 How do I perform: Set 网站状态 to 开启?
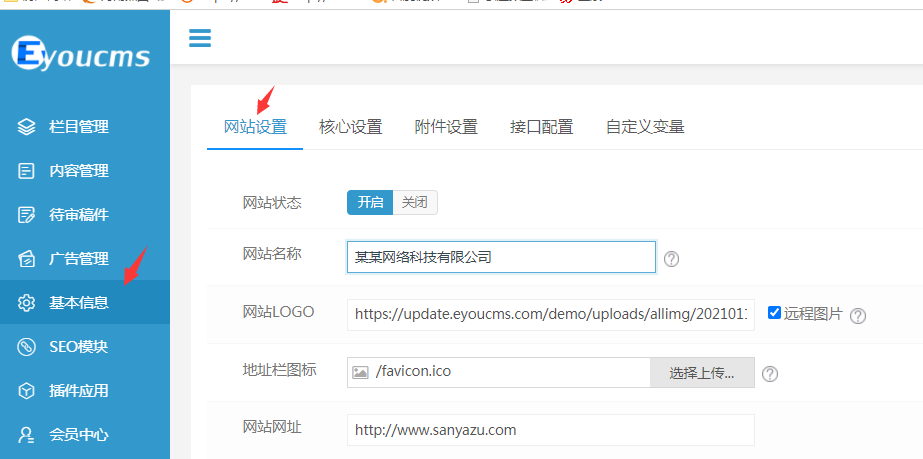(x=370, y=202)
